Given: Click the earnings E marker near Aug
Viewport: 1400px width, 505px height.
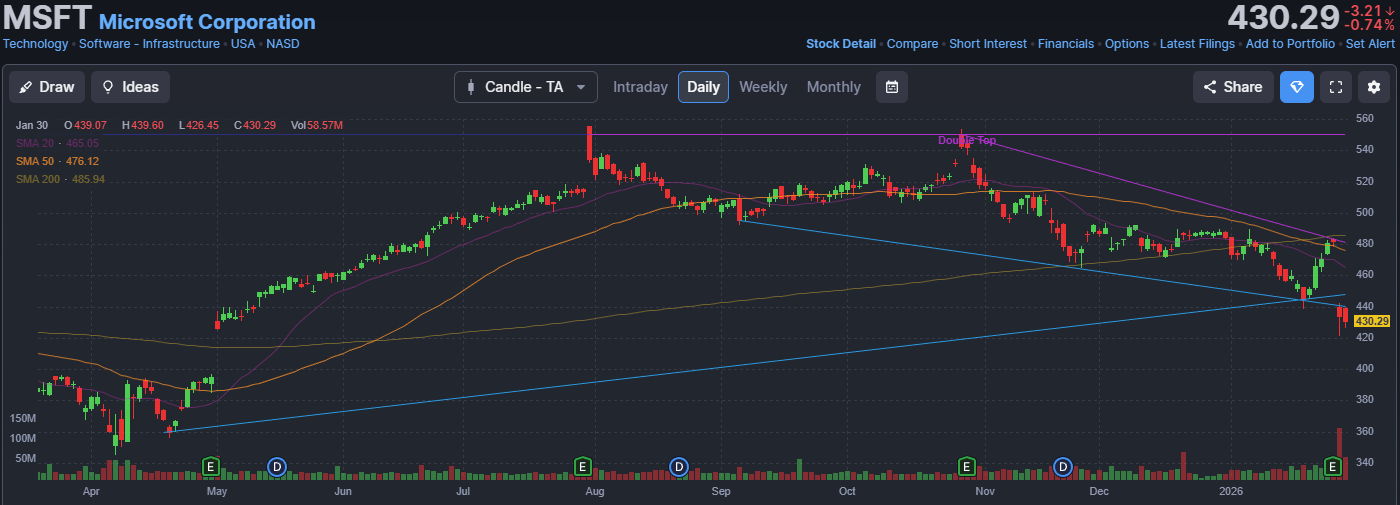Looking at the screenshot, I should (583, 466).
